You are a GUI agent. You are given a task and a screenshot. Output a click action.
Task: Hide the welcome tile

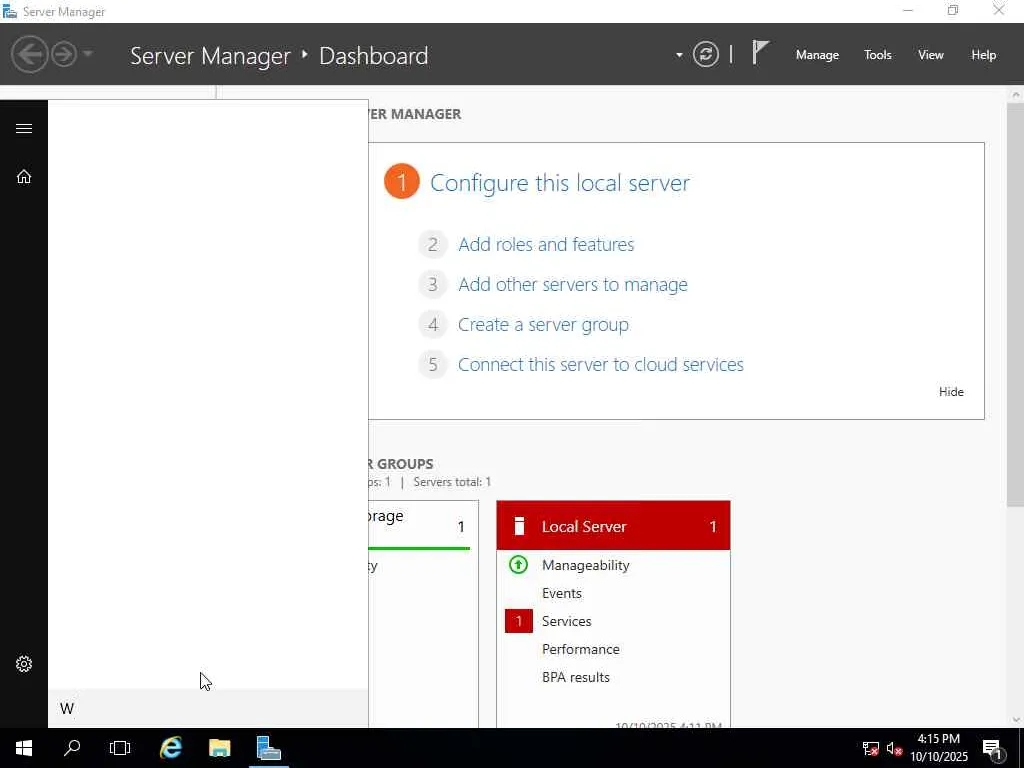951,392
